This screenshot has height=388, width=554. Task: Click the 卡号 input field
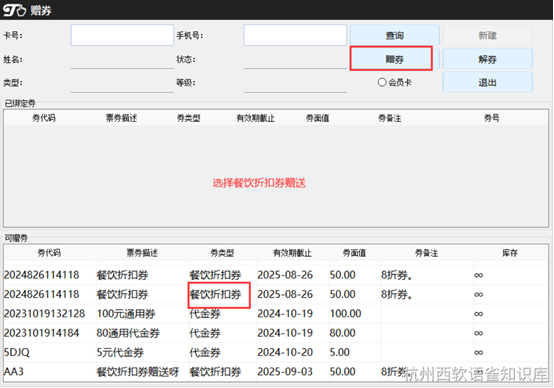[x=122, y=35]
